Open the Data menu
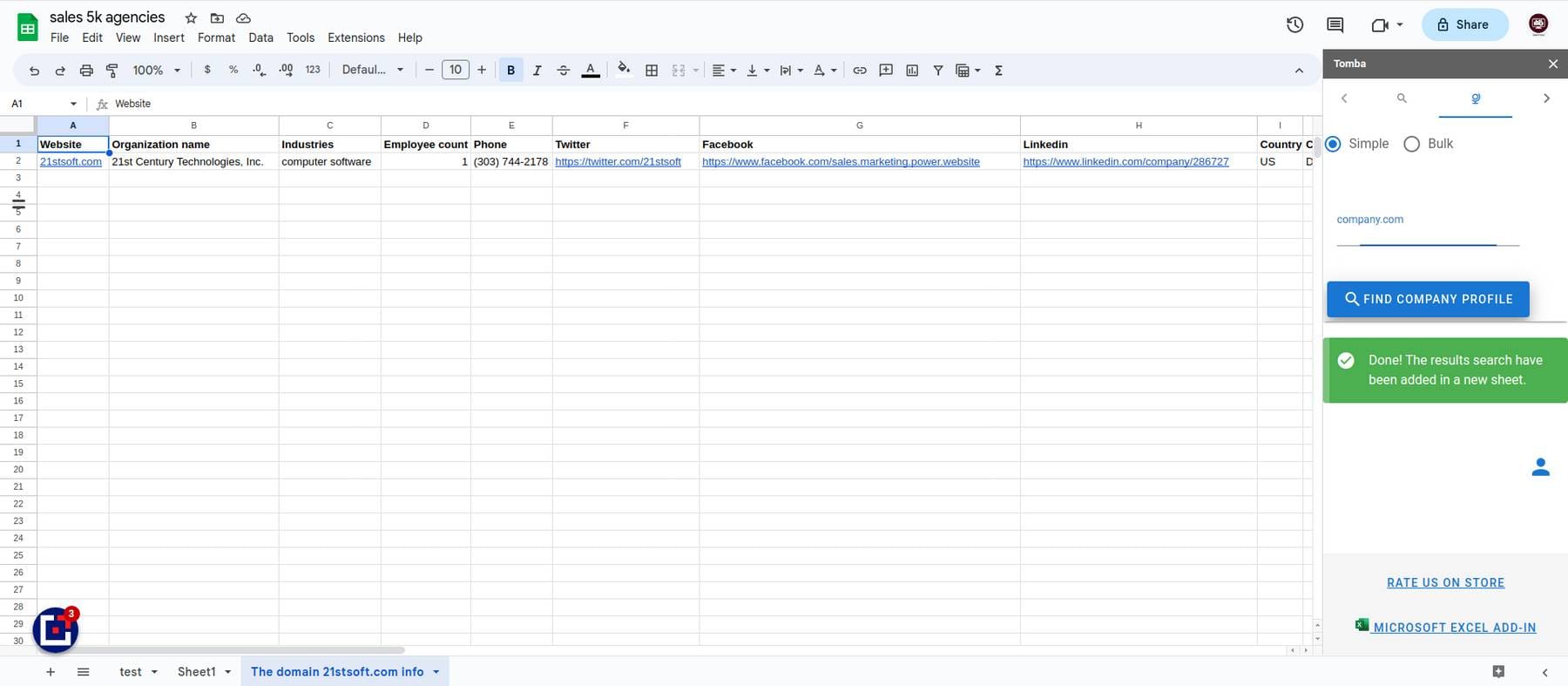This screenshot has height=686, width=1568. pos(260,37)
